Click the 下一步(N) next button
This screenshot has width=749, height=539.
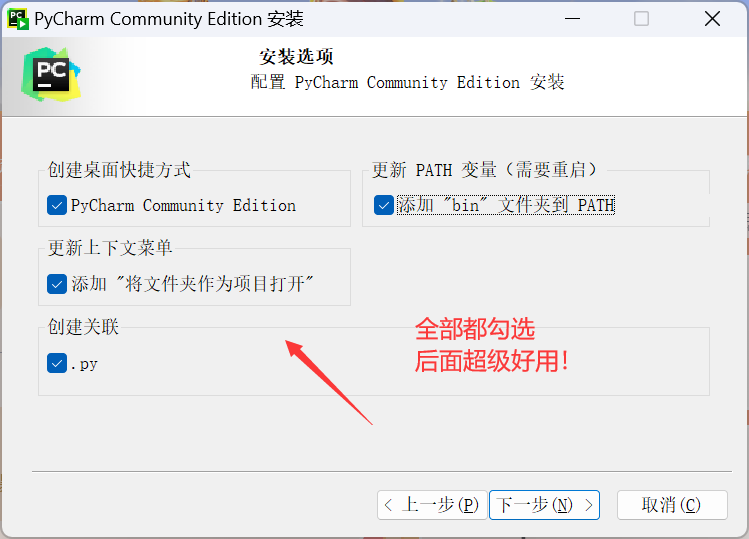coord(544,505)
